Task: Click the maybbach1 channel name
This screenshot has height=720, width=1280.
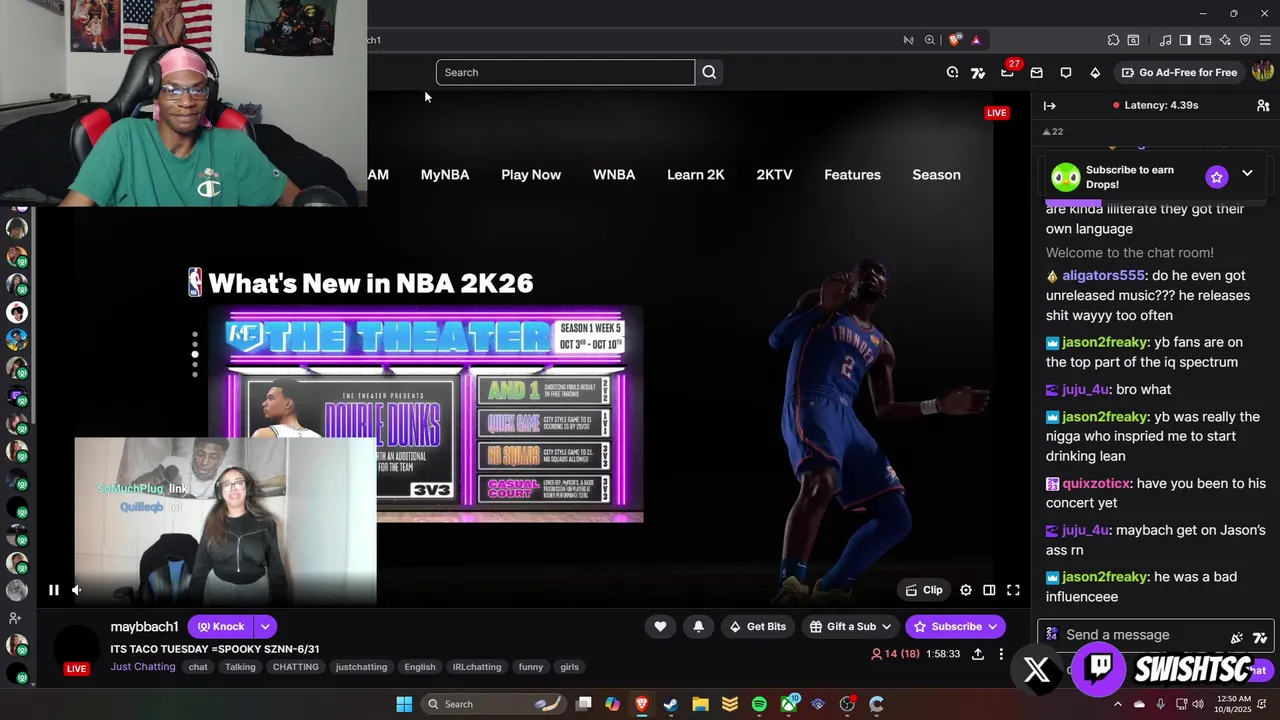Action: coord(144,626)
